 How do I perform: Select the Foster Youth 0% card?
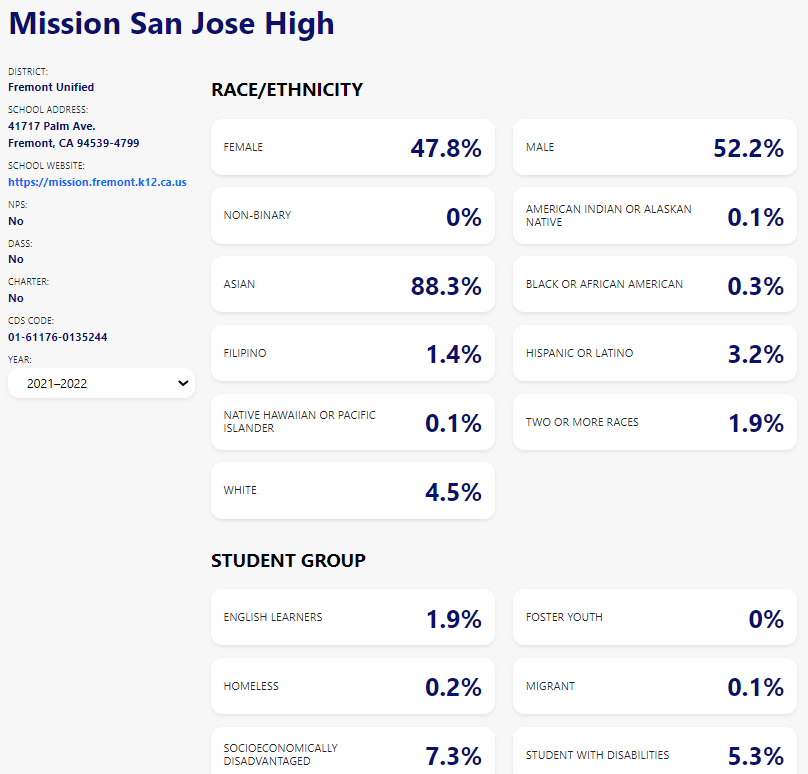(654, 618)
